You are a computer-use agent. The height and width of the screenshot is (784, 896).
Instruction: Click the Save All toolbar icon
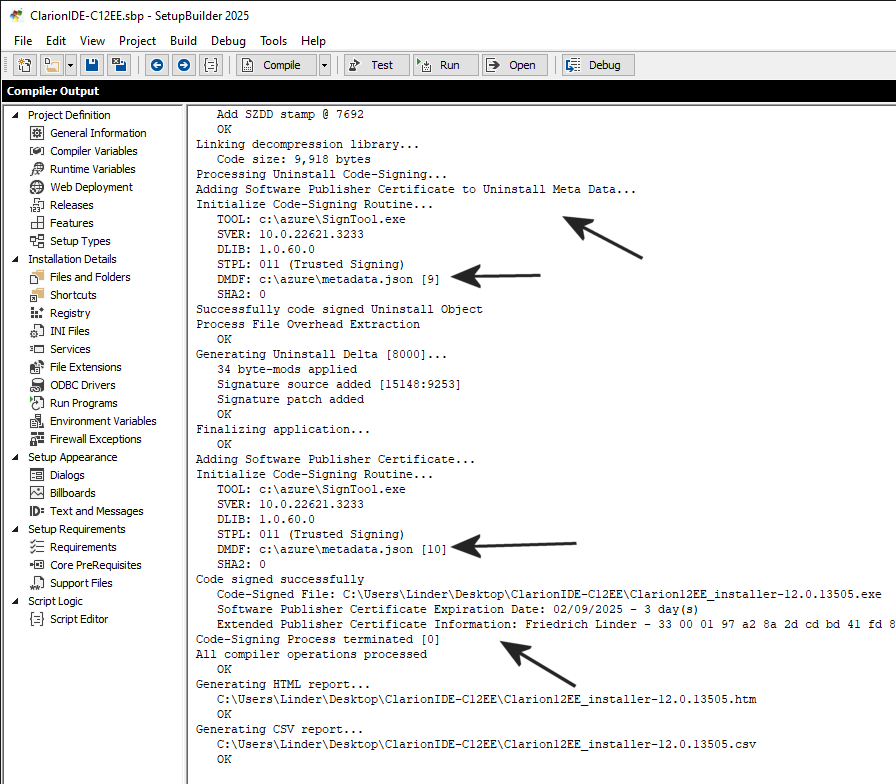[119, 65]
